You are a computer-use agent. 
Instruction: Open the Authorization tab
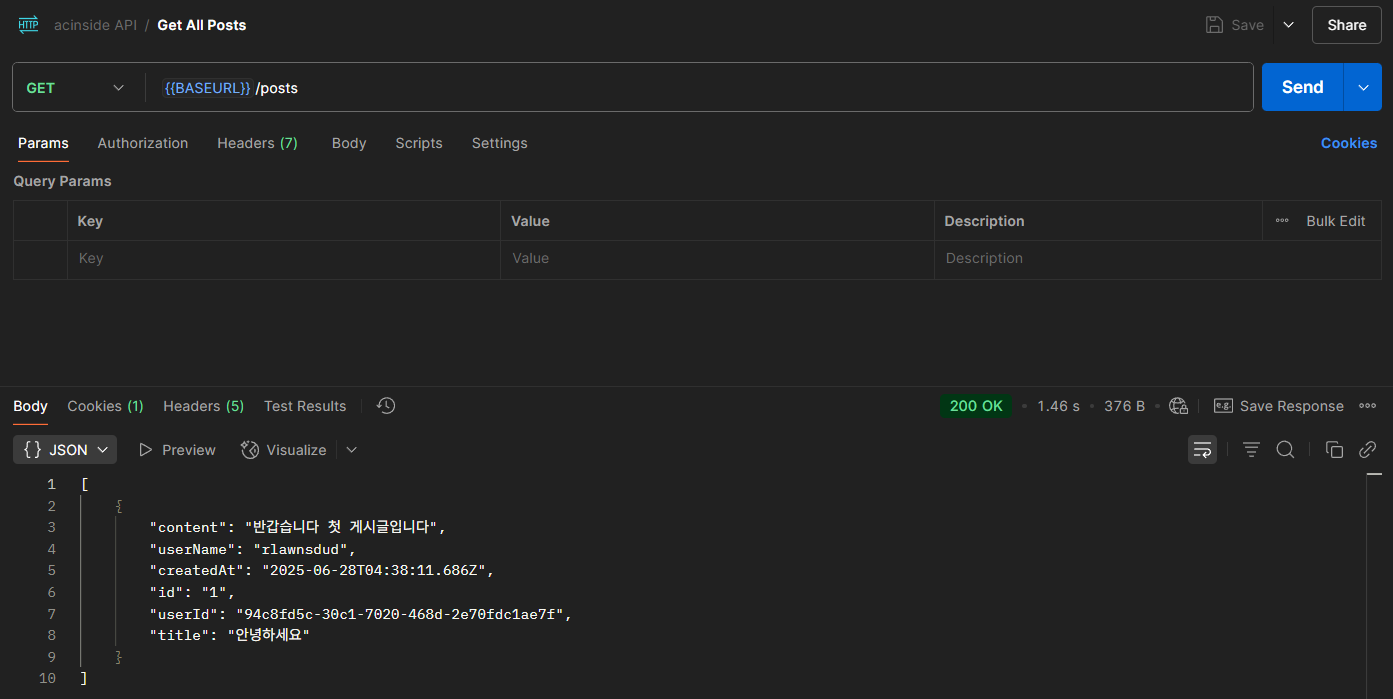point(143,143)
